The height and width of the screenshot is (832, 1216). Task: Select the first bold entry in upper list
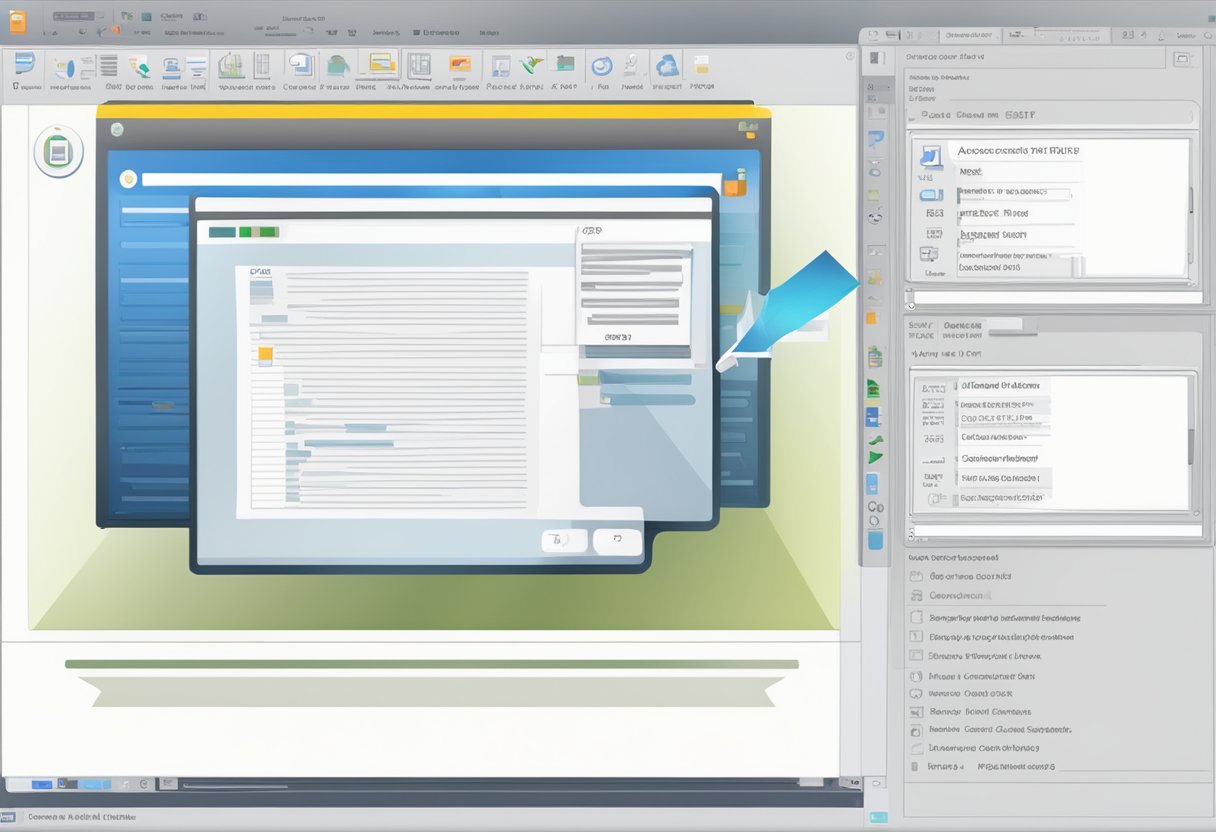(1018, 151)
